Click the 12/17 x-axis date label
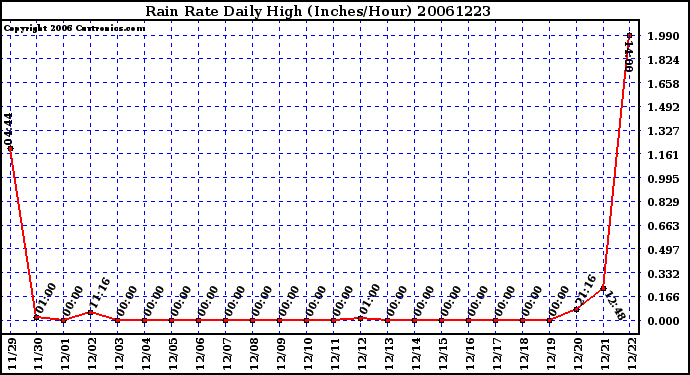 pyautogui.click(x=498, y=354)
